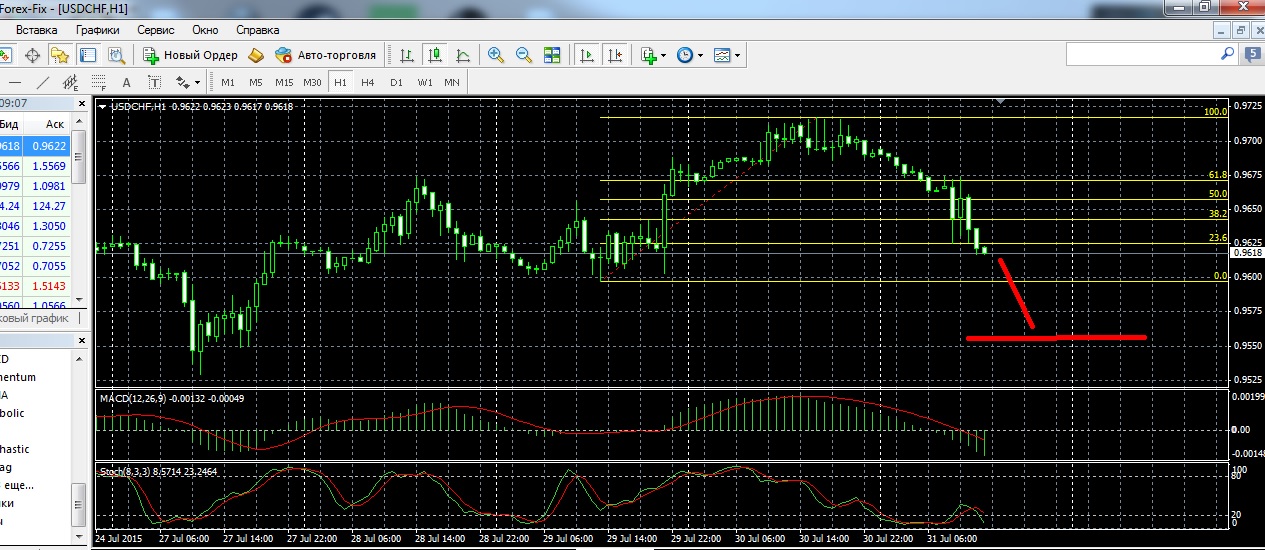Screen dimensions: 1265x550
Task: Click the Новый Ордер button
Action: pos(190,55)
